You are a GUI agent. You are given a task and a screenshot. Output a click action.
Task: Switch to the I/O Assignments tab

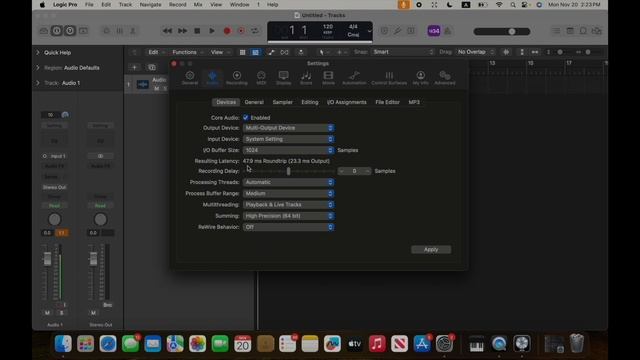[347, 102]
